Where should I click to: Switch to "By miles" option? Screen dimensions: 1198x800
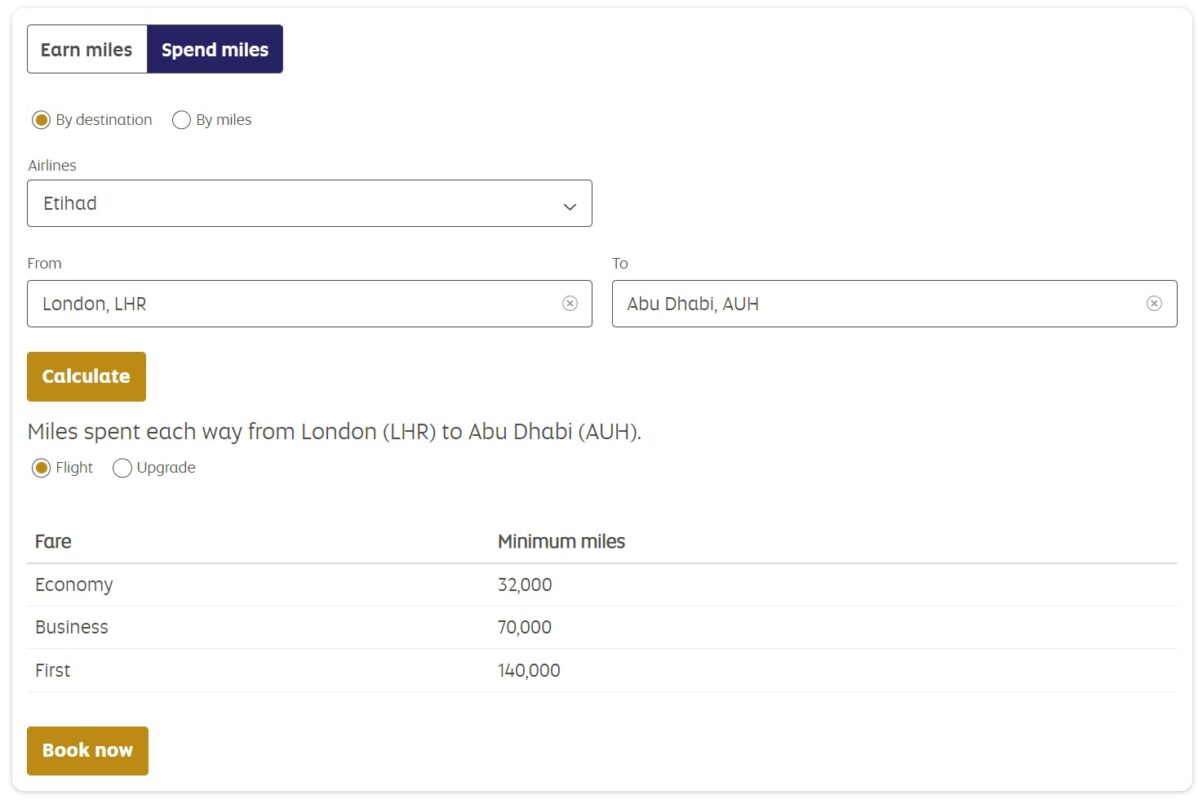[181, 119]
